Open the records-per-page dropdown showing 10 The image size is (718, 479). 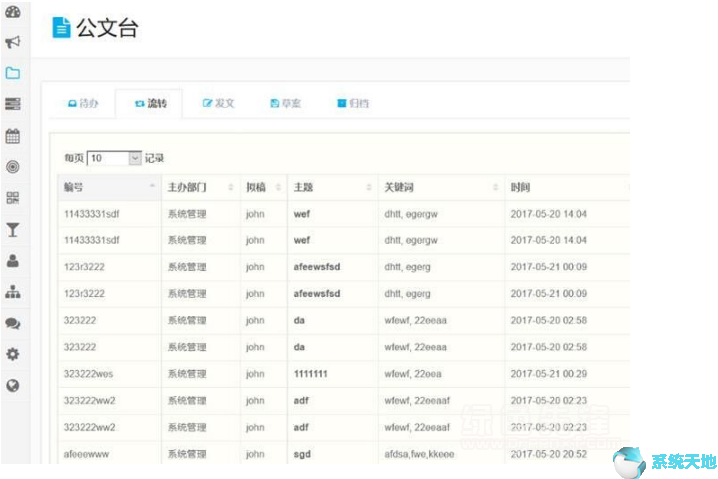pos(115,158)
